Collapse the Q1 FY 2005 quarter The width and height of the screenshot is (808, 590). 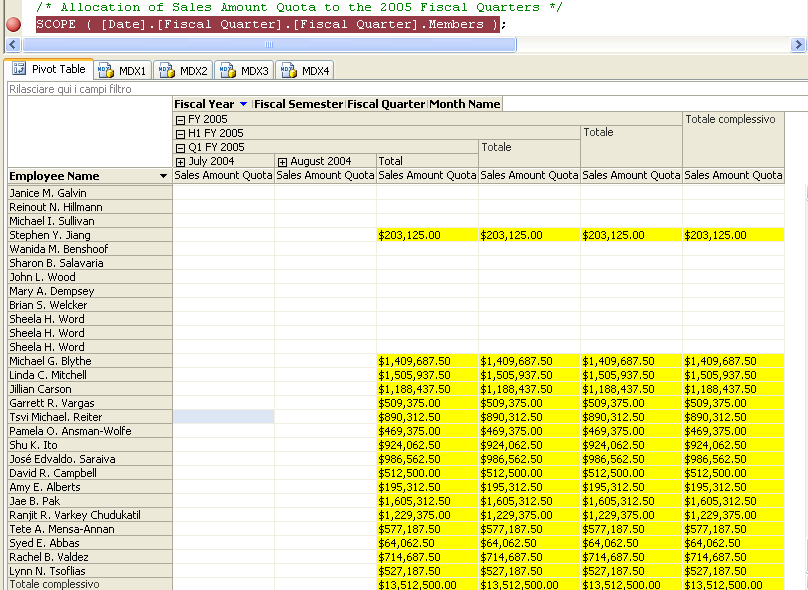pos(180,147)
